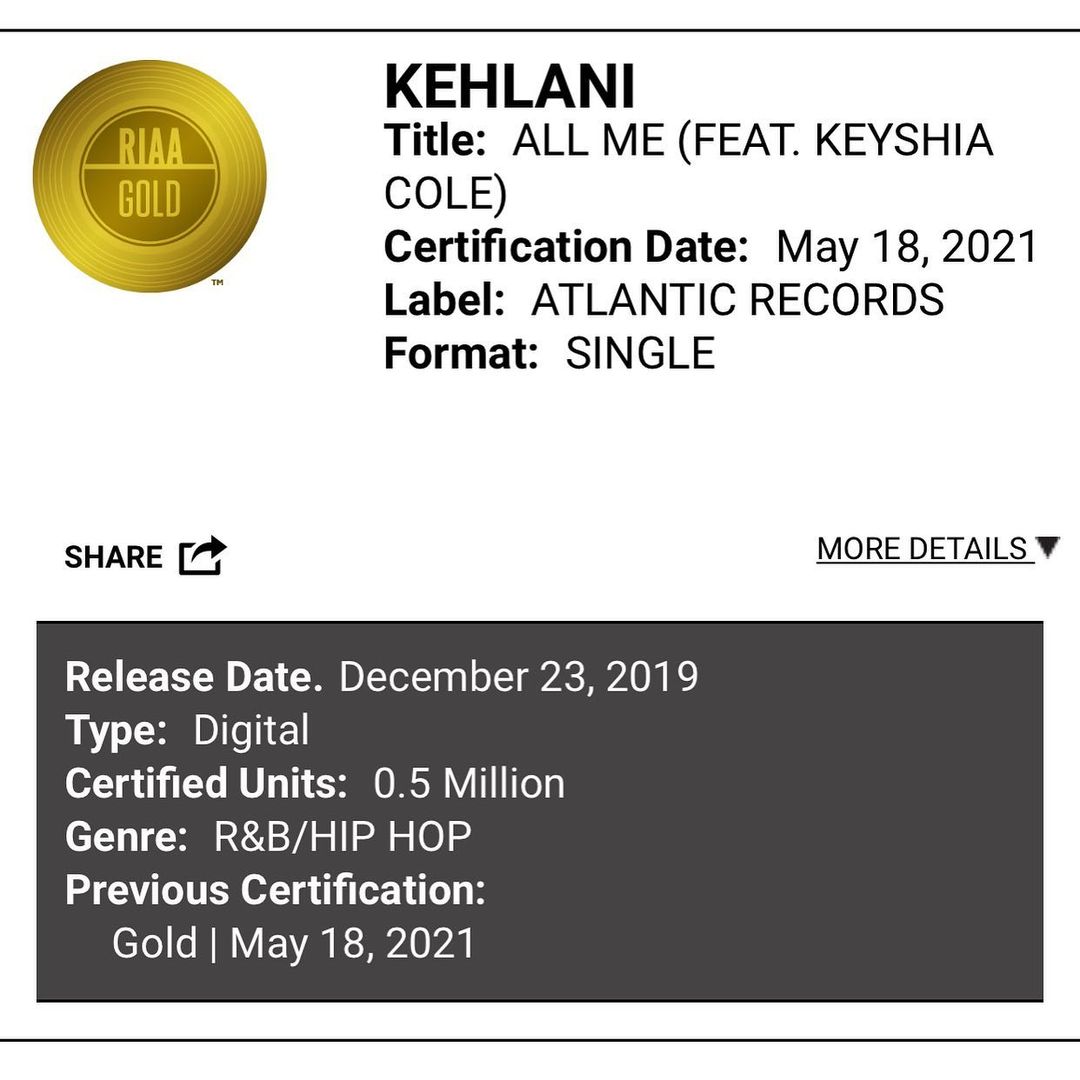Click the SHARE label

(x=113, y=557)
